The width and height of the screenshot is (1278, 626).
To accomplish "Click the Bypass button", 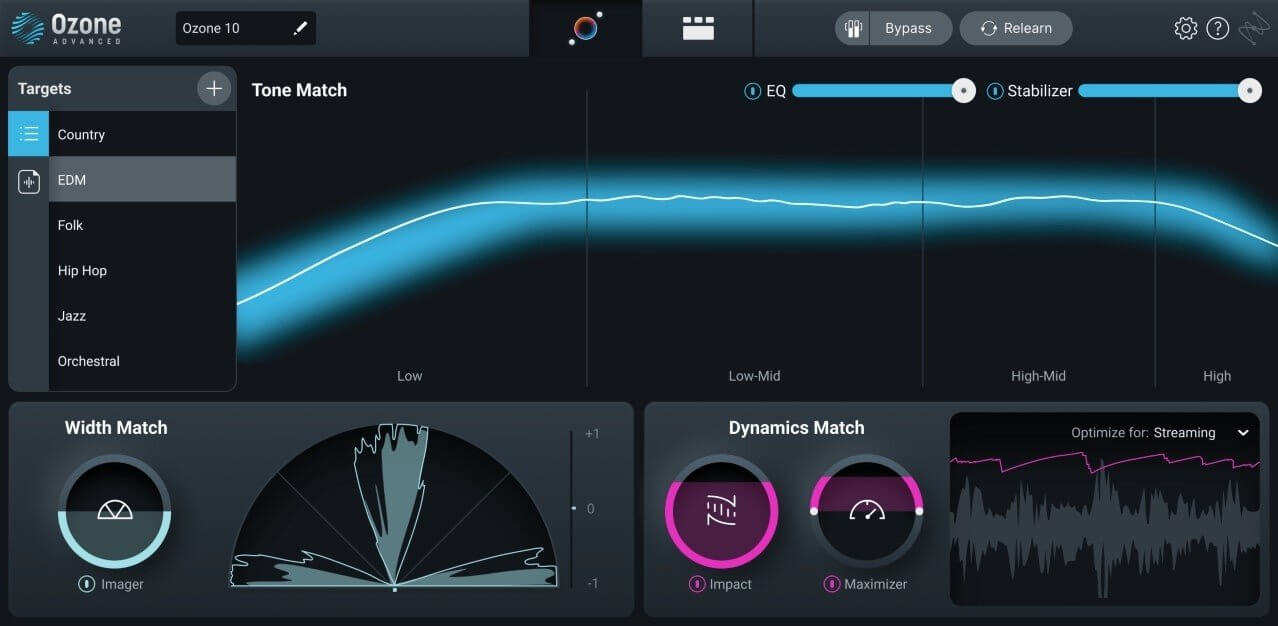I will [x=910, y=28].
